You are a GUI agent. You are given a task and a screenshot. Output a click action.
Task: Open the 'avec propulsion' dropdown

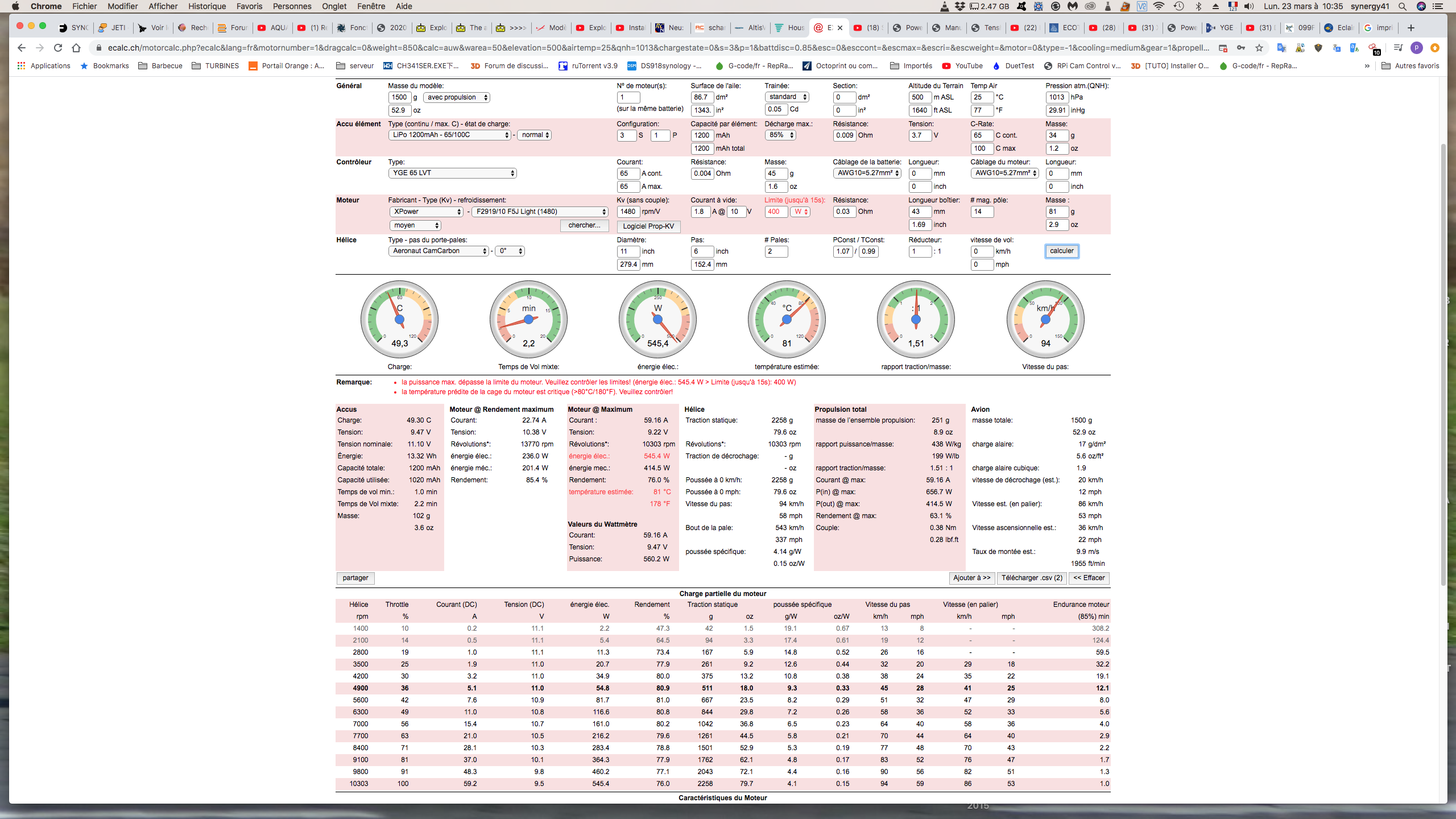[457, 97]
